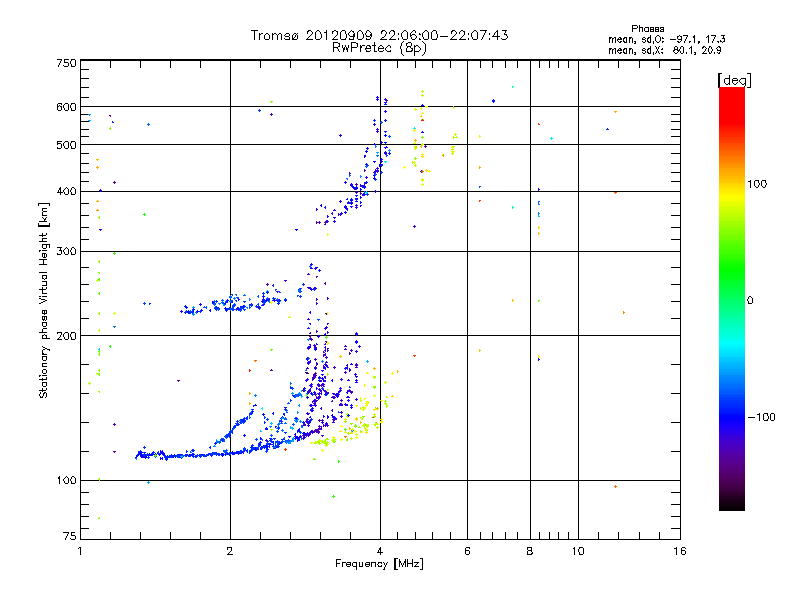Click the '600' y-axis tick label
This screenshot has height=600, width=800.
point(66,107)
